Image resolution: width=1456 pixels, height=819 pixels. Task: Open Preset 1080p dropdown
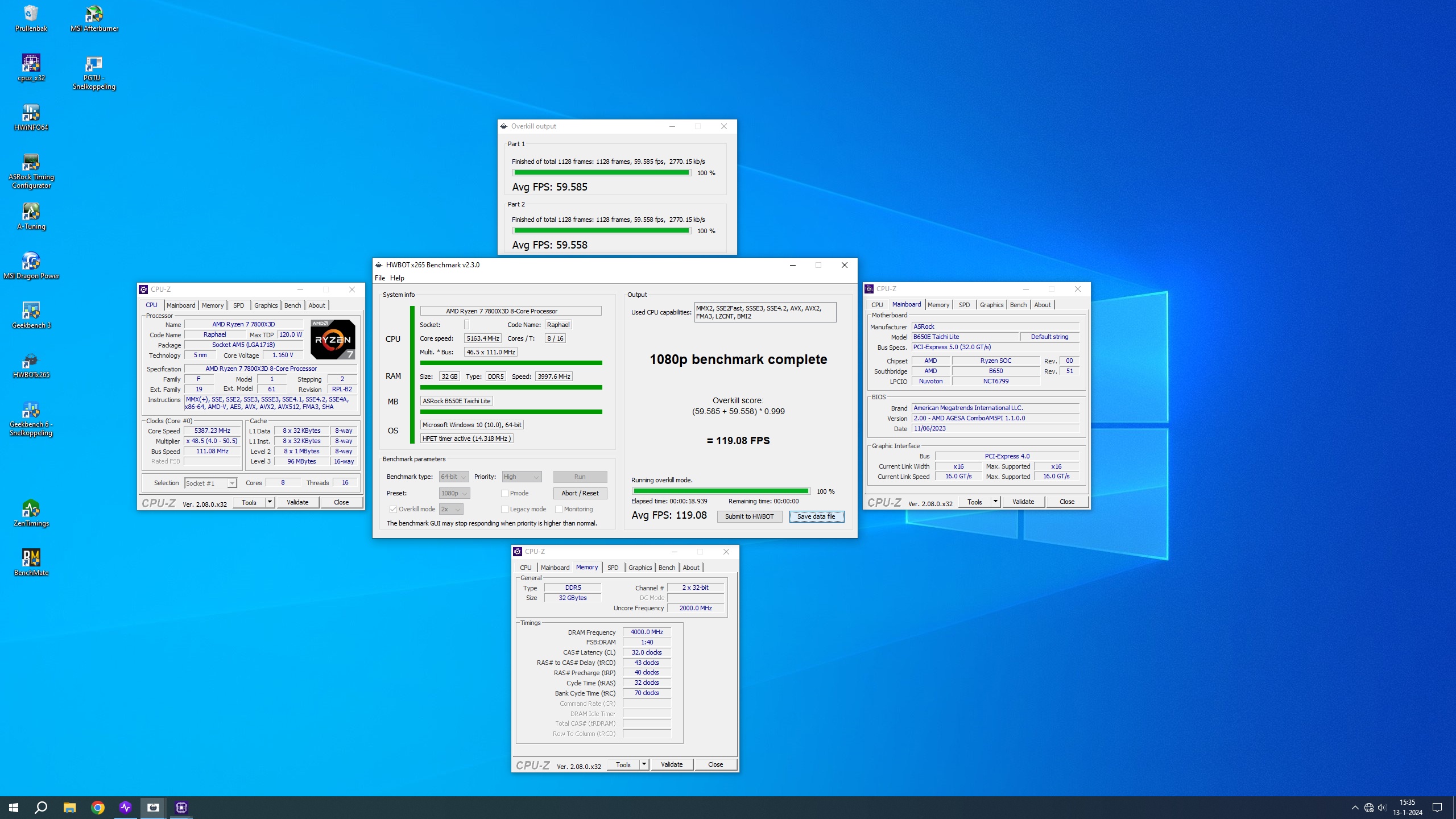[454, 493]
